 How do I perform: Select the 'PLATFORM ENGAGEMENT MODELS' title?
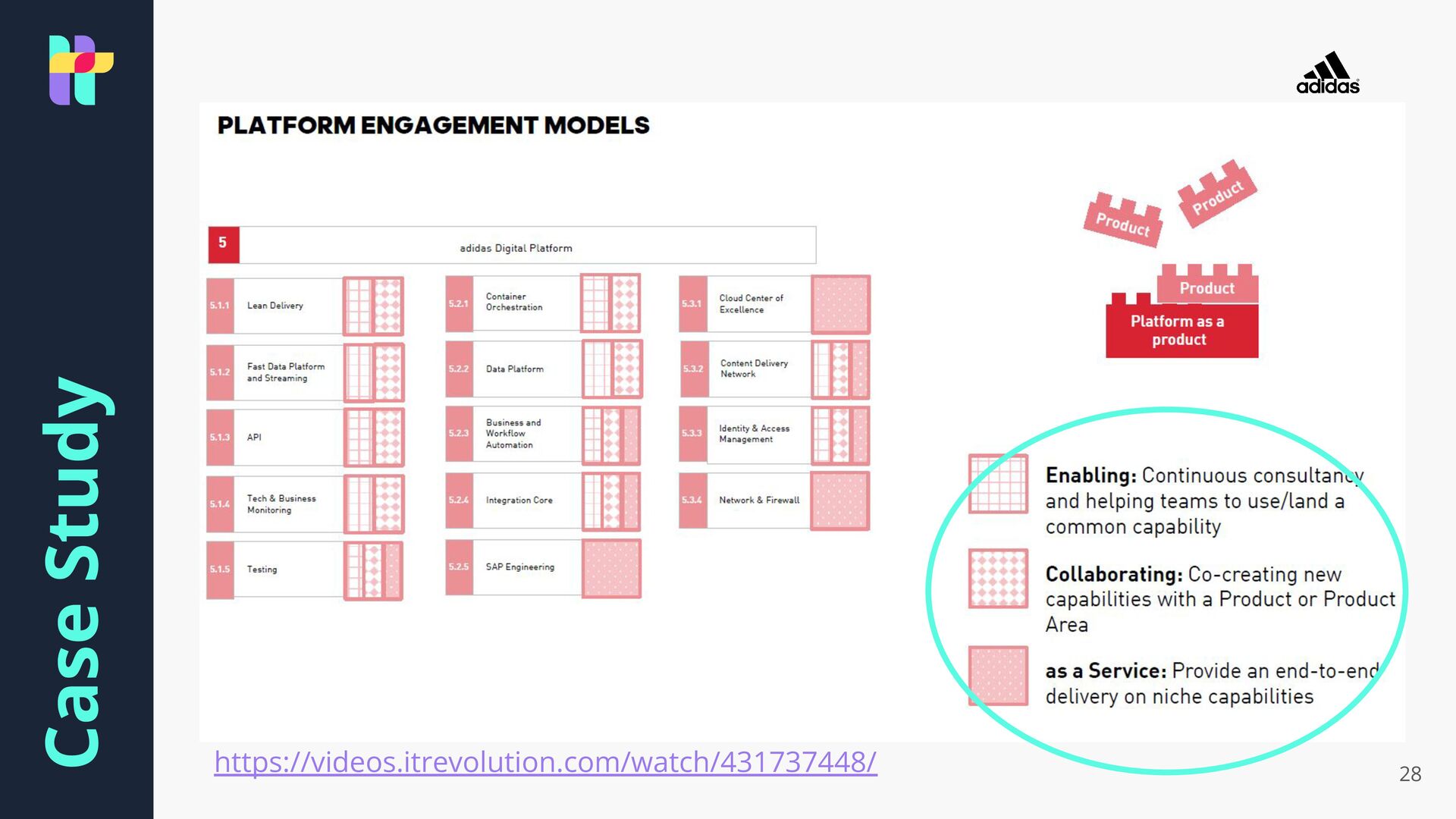point(433,125)
